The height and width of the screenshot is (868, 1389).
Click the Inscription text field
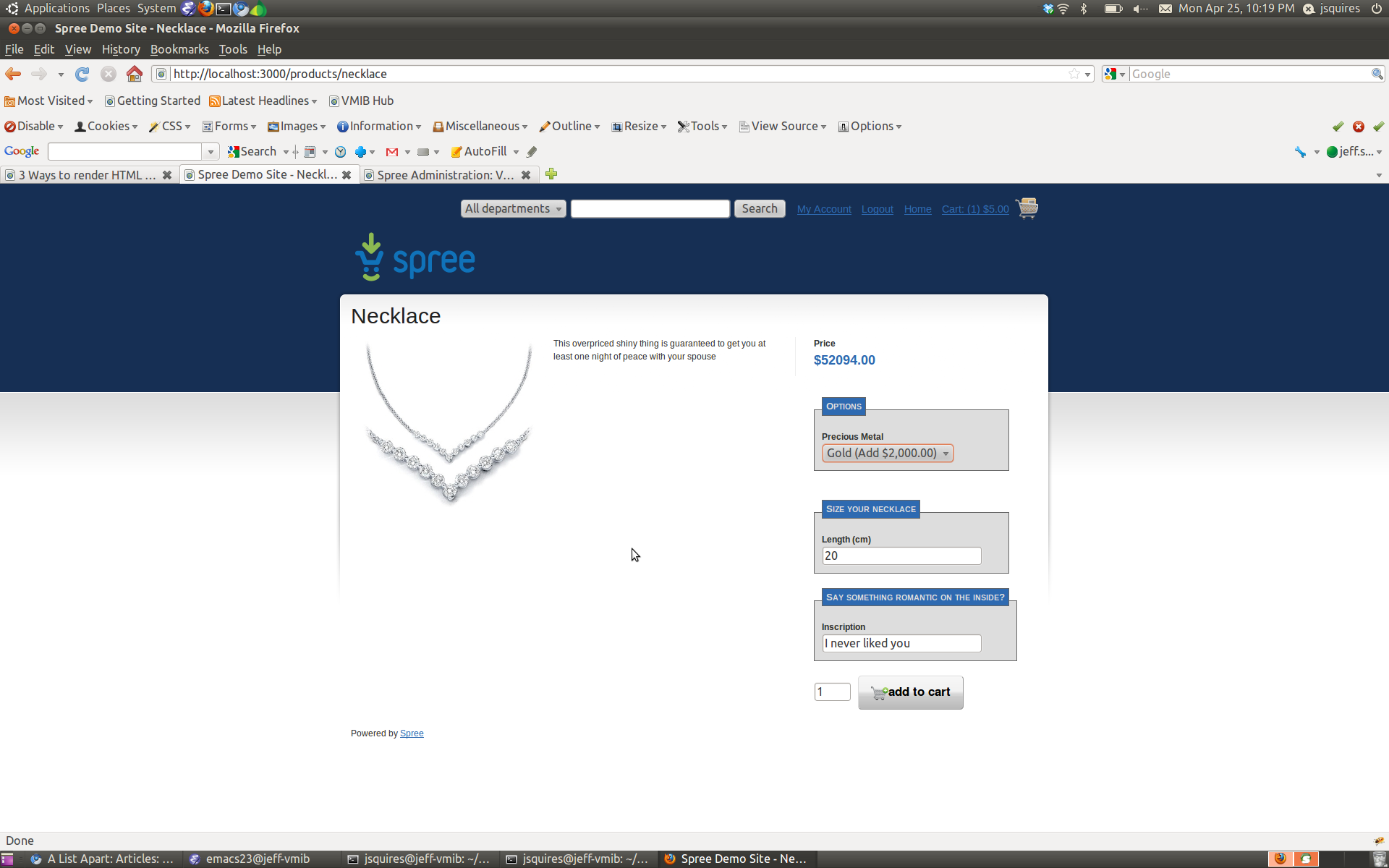[x=901, y=644]
